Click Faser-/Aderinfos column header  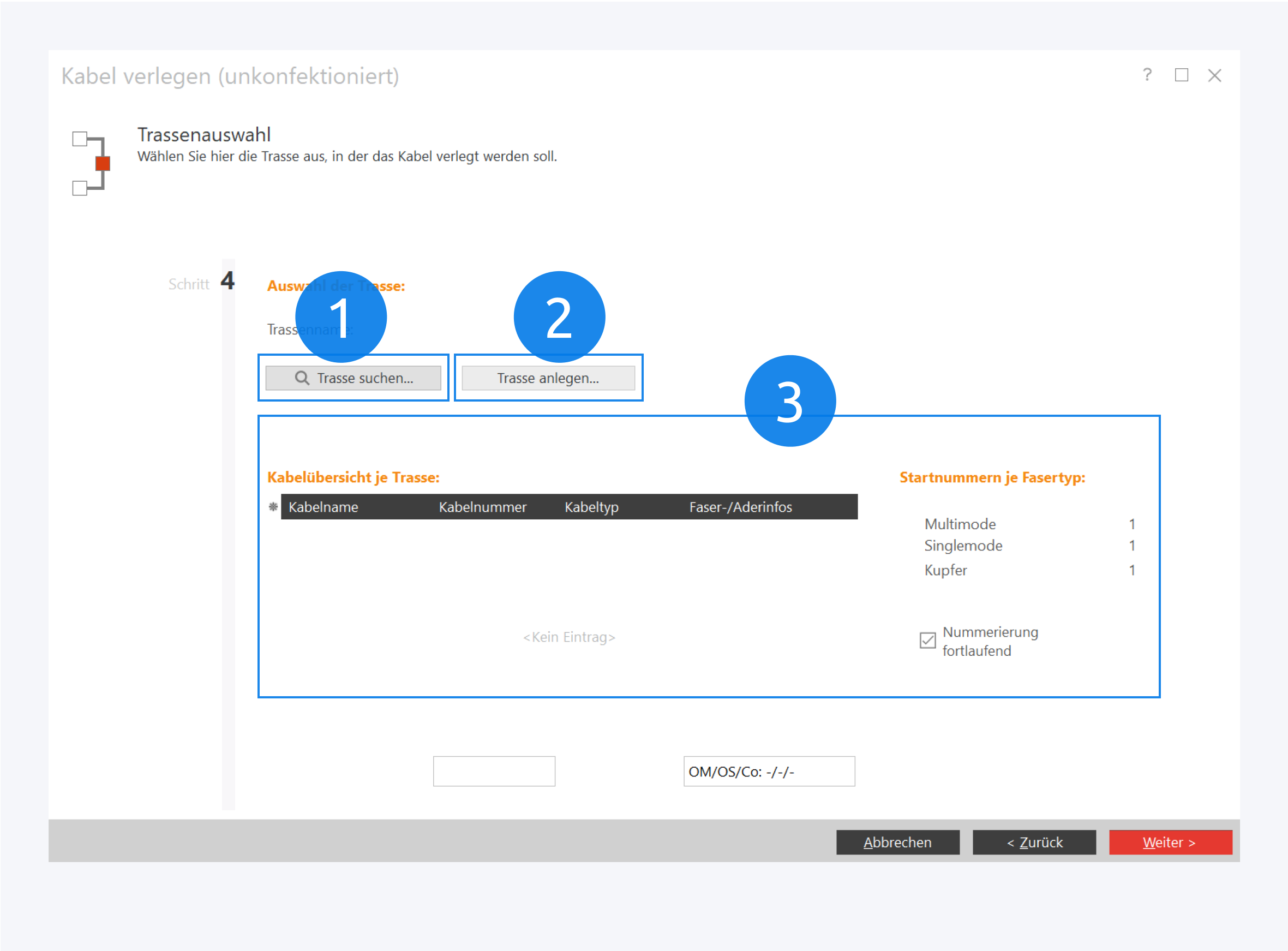pos(741,507)
